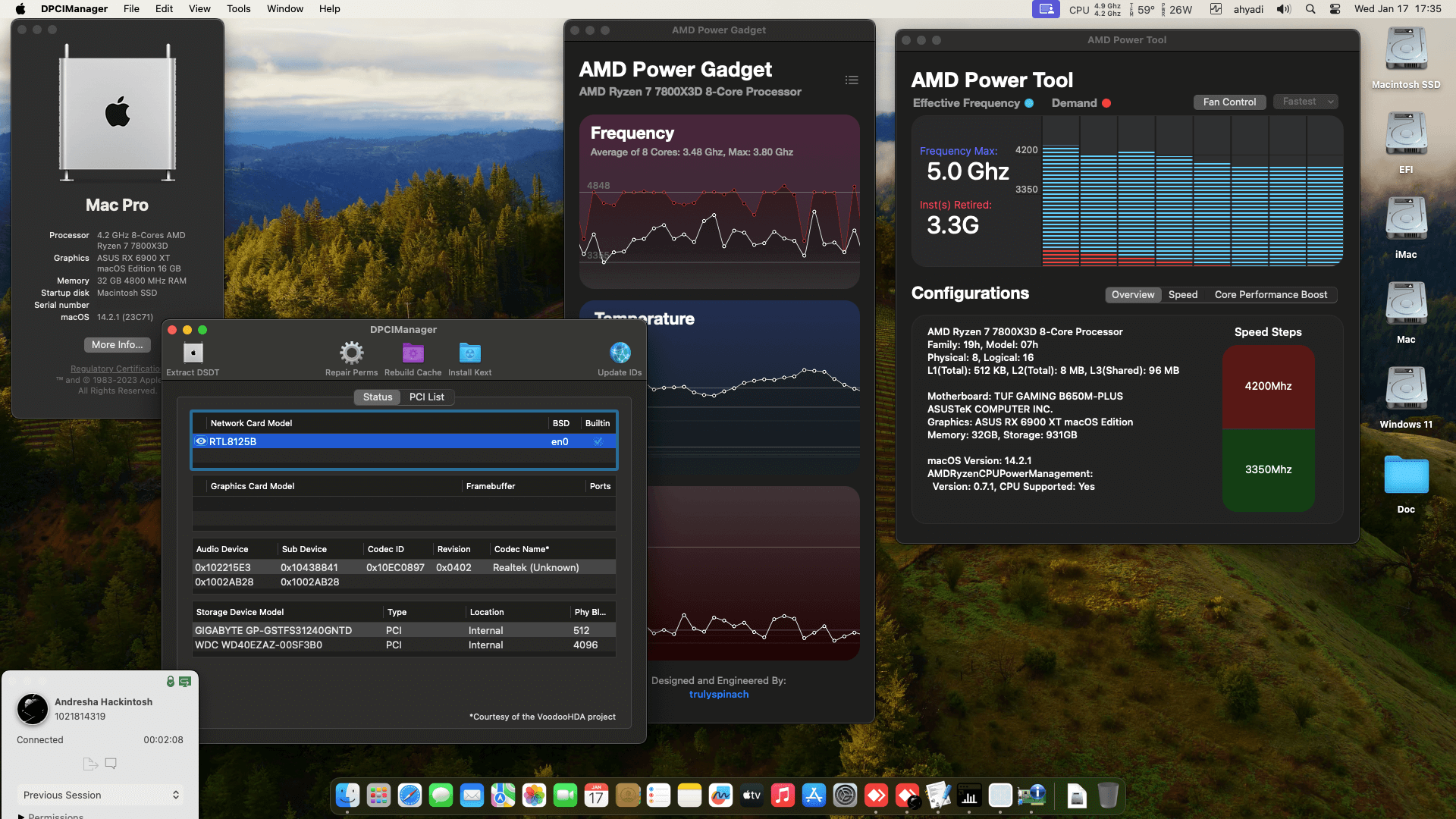Switch to the Speed tab
This screenshot has height=819, width=1456.
[x=1182, y=294]
